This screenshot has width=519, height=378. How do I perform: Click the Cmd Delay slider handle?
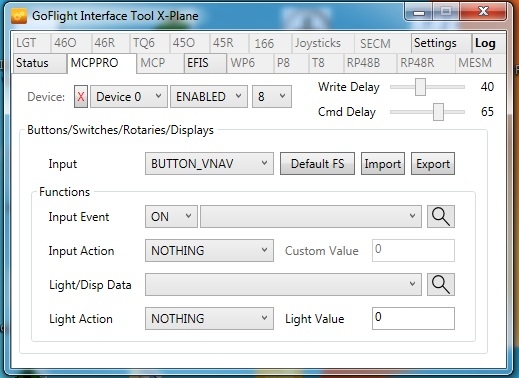pos(438,112)
